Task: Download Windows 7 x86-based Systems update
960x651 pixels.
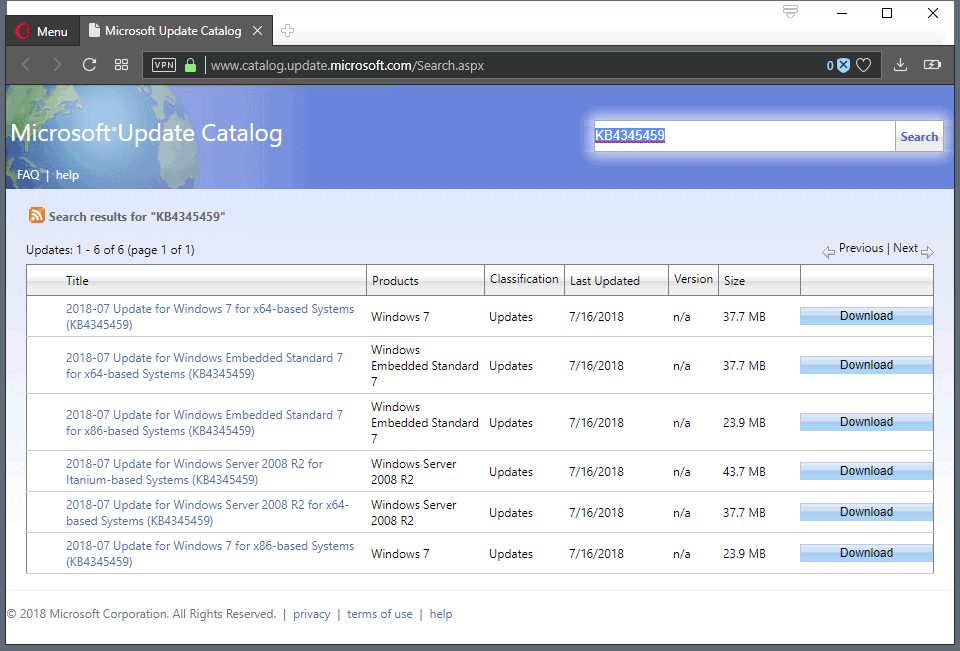Action: pyautogui.click(x=866, y=553)
